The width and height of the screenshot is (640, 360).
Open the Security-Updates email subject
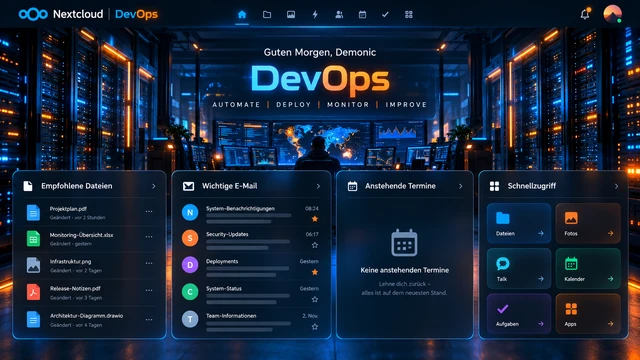227,234
